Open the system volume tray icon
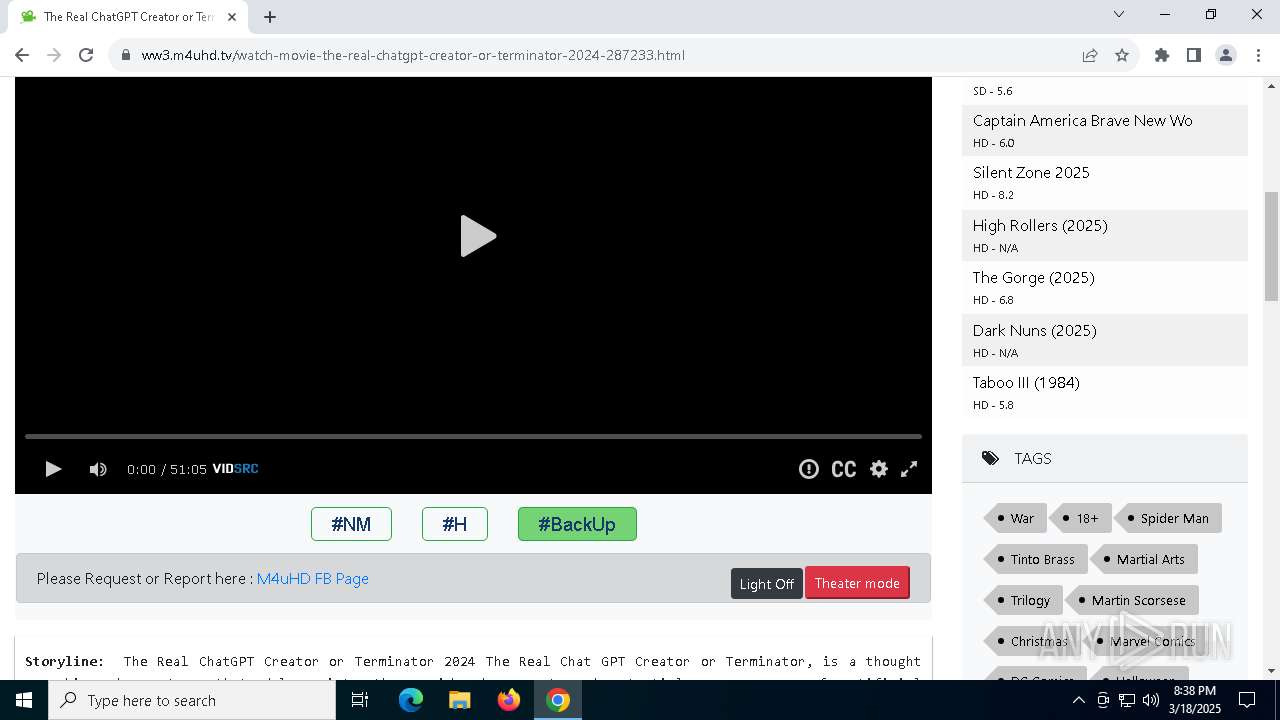Screen dimensions: 1280x720 (1151, 700)
